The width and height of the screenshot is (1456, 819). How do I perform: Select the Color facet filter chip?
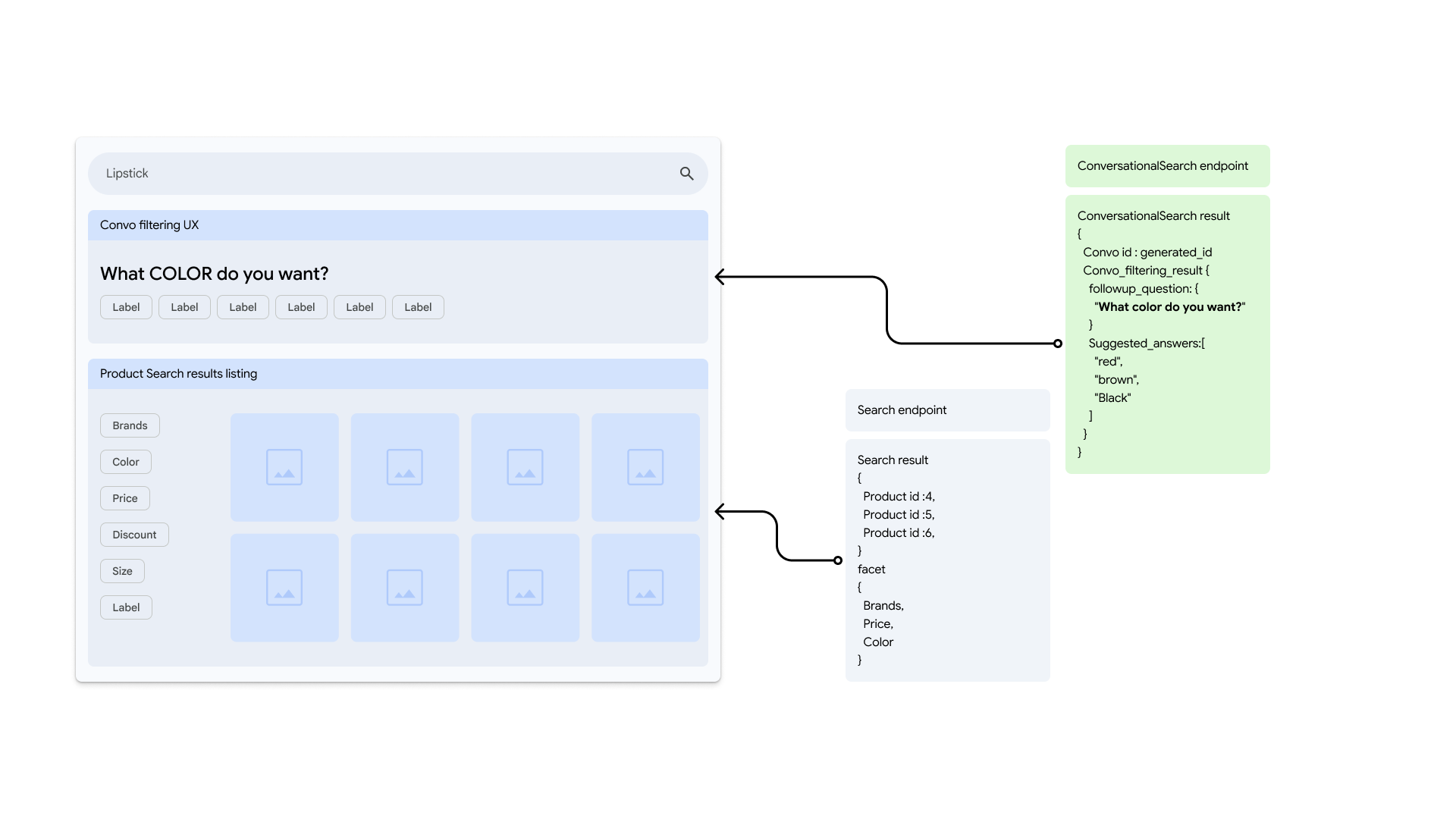tap(125, 462)
